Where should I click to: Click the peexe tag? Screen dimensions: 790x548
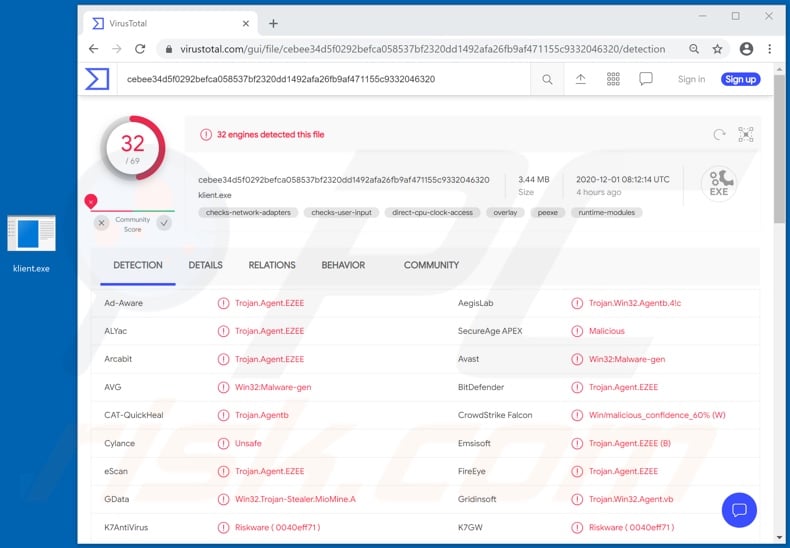[x=548, y=213]
